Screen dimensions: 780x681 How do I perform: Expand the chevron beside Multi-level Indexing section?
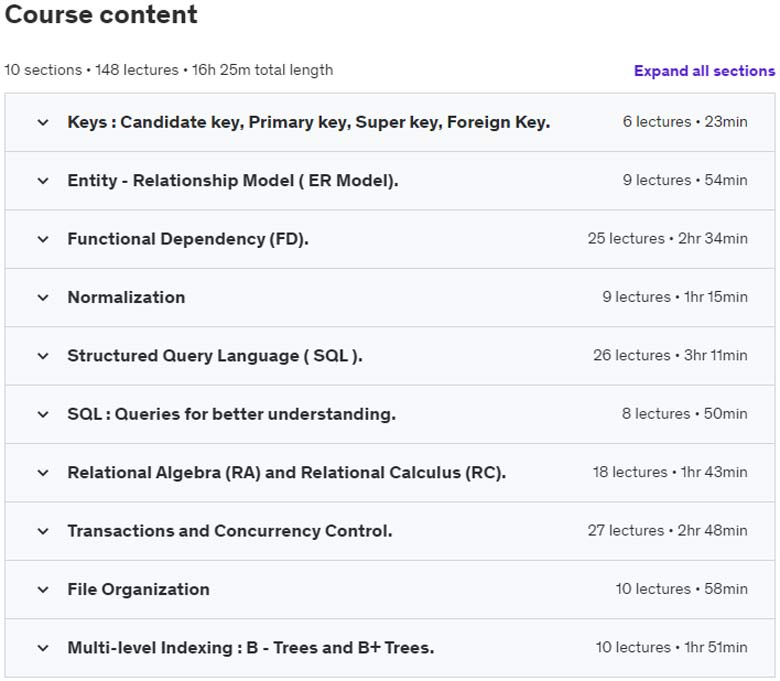coord(43,648)
